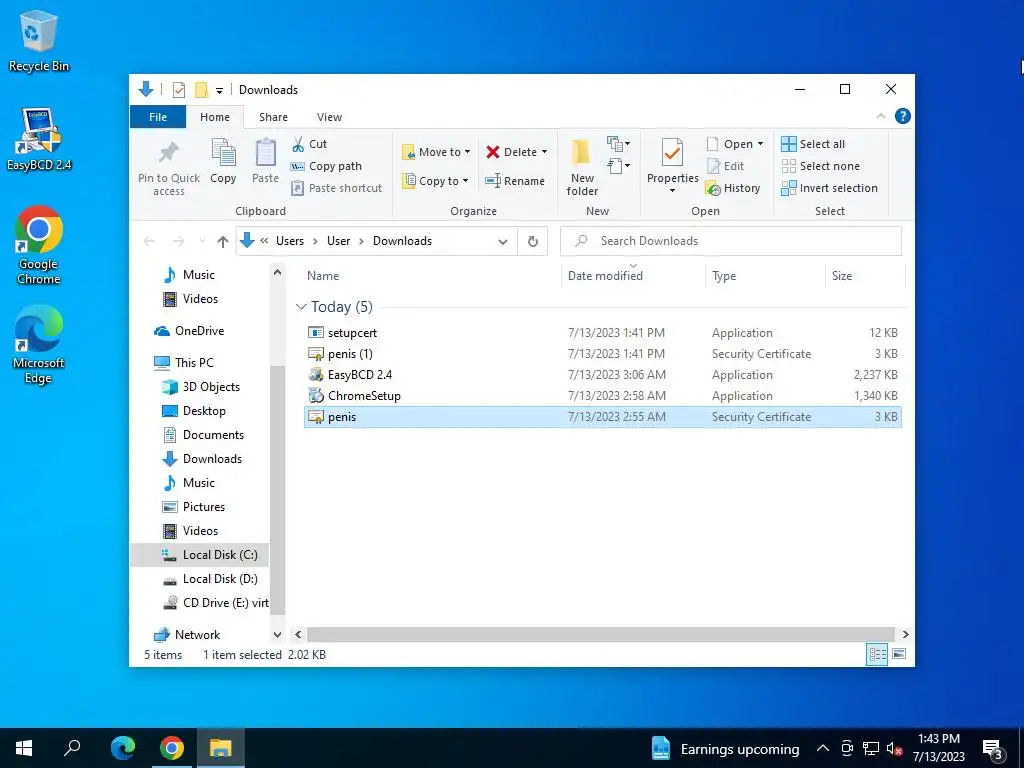
Task: Open Explorer Help question mark
Action: [x=903, y=116]
